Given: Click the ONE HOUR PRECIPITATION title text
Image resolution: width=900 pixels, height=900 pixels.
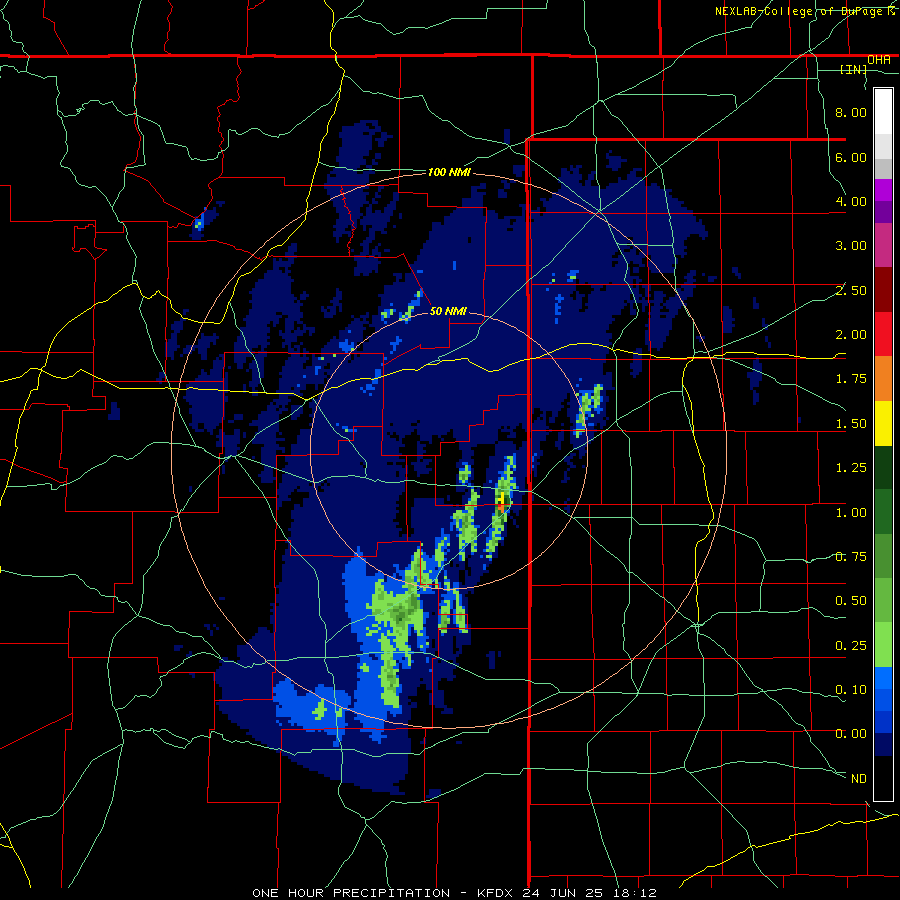Looking at the screenshot, I should [351, 893].
